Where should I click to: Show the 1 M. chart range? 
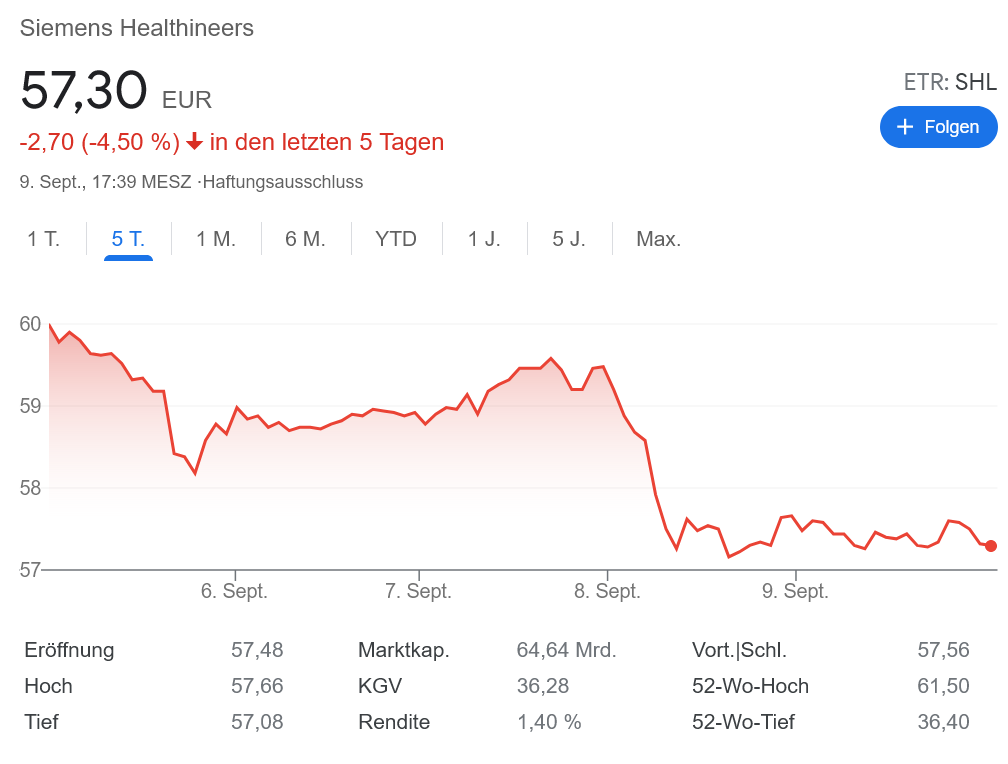[x=216, y=239]
